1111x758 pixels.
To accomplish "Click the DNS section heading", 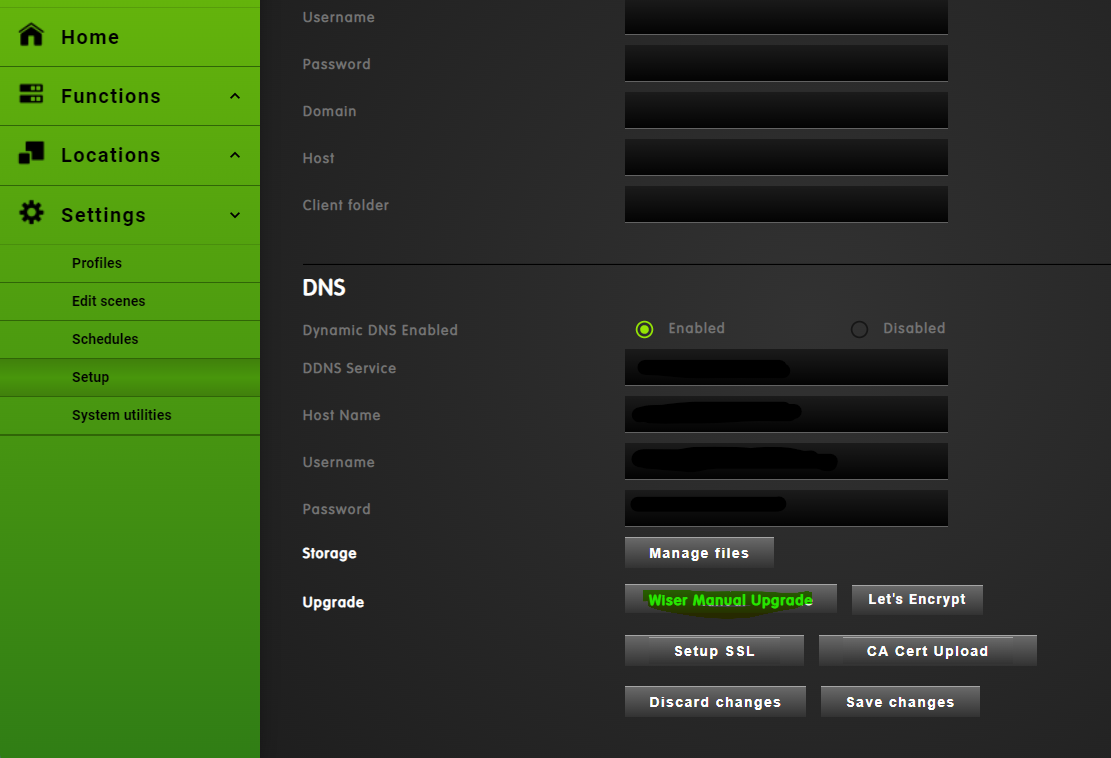I will 324,288.
